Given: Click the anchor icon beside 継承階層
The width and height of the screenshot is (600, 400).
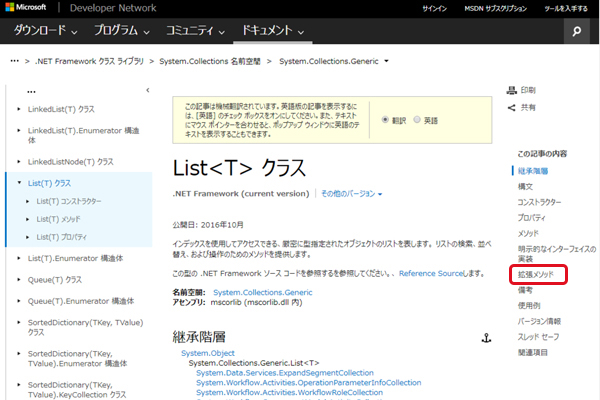Looking at the screenshot, I should click(x=486, y=338).
